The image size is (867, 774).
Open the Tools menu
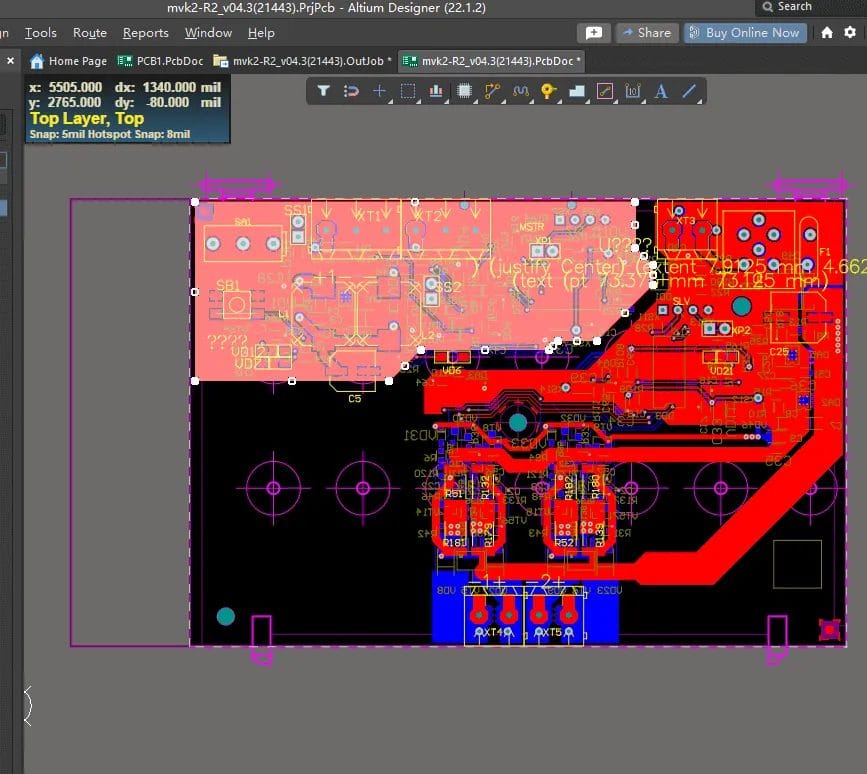point(41,33)
